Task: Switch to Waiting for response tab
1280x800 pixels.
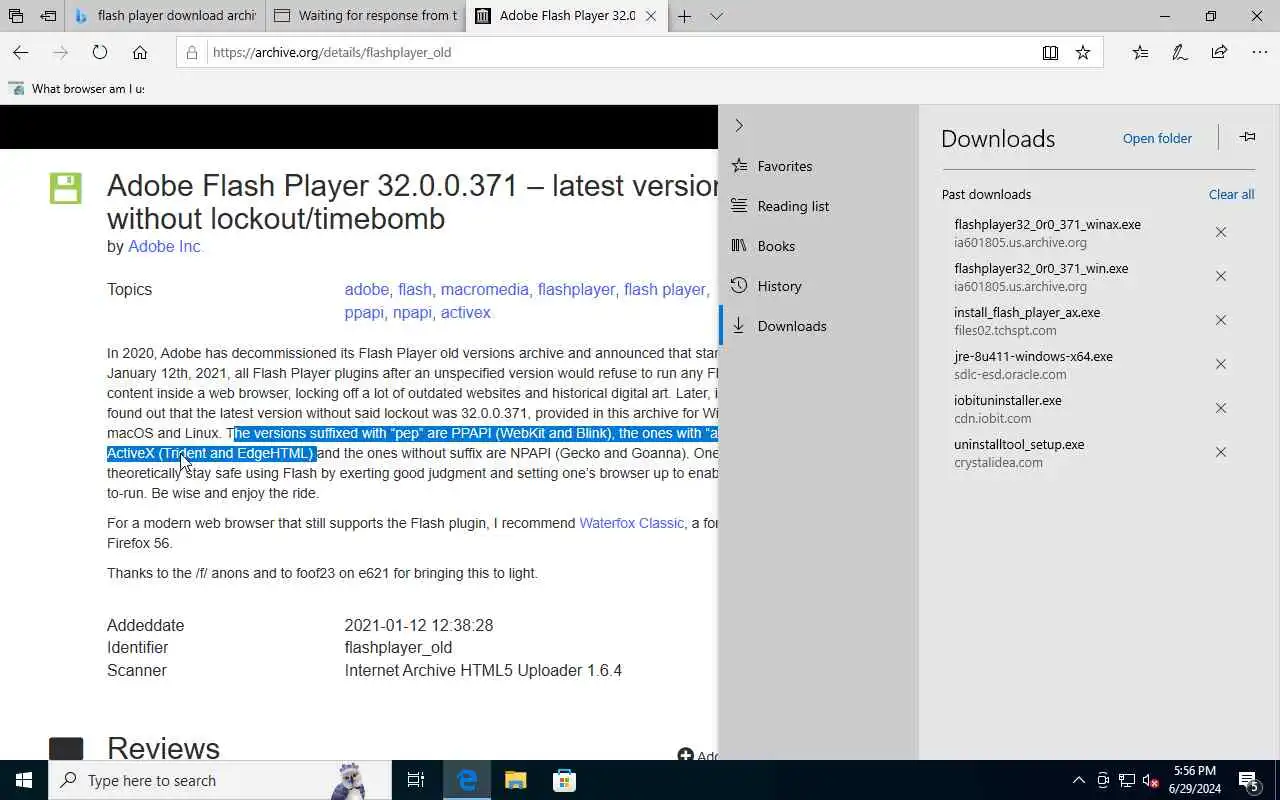Action: (x=366, y=16)
